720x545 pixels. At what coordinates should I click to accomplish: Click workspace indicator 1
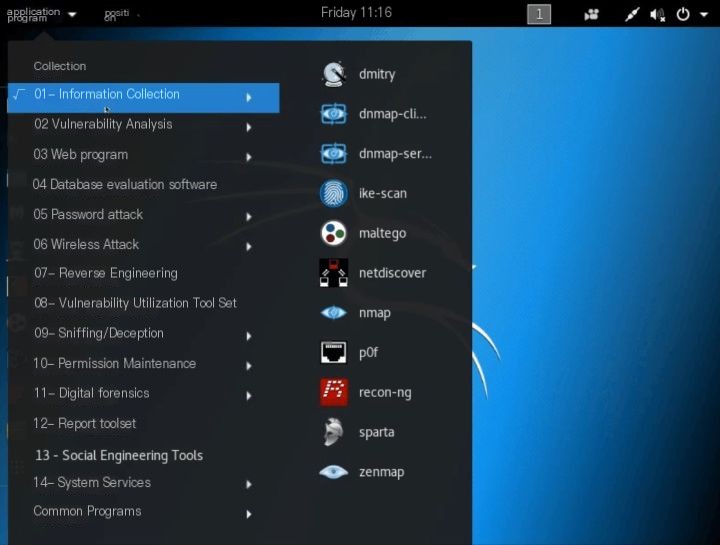click(539, 14)
